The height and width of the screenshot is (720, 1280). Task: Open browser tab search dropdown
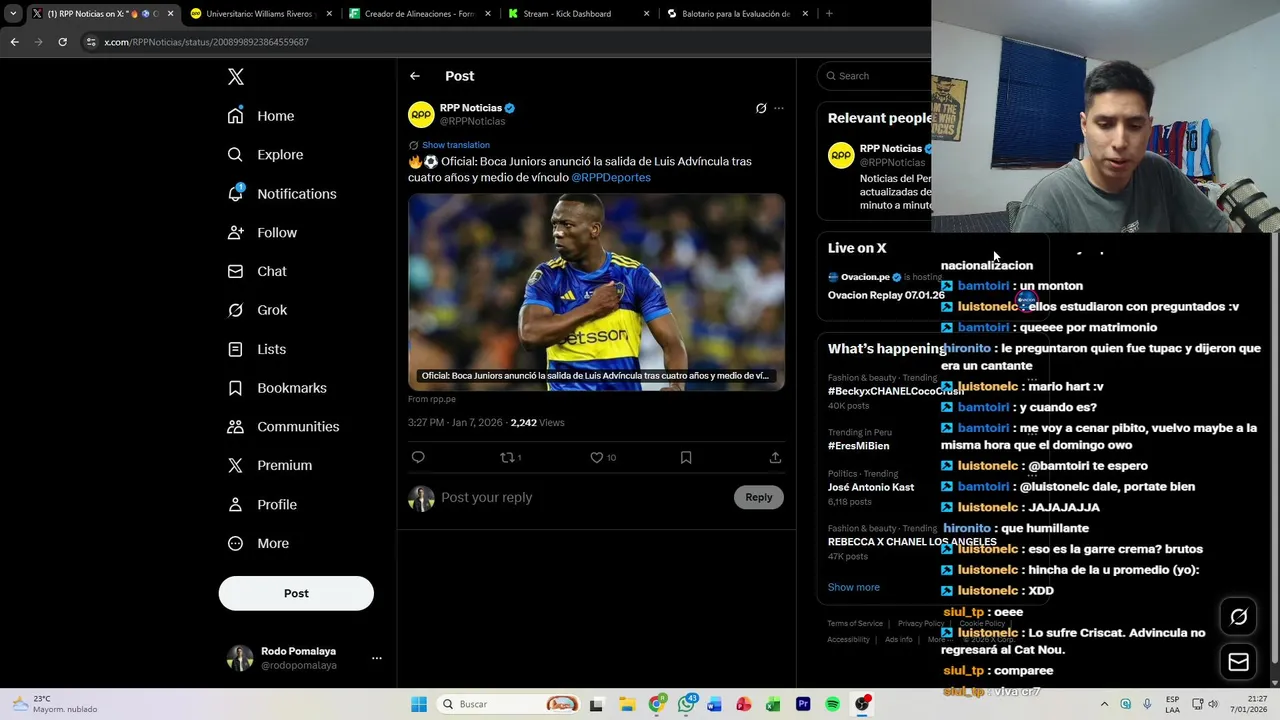13,14
